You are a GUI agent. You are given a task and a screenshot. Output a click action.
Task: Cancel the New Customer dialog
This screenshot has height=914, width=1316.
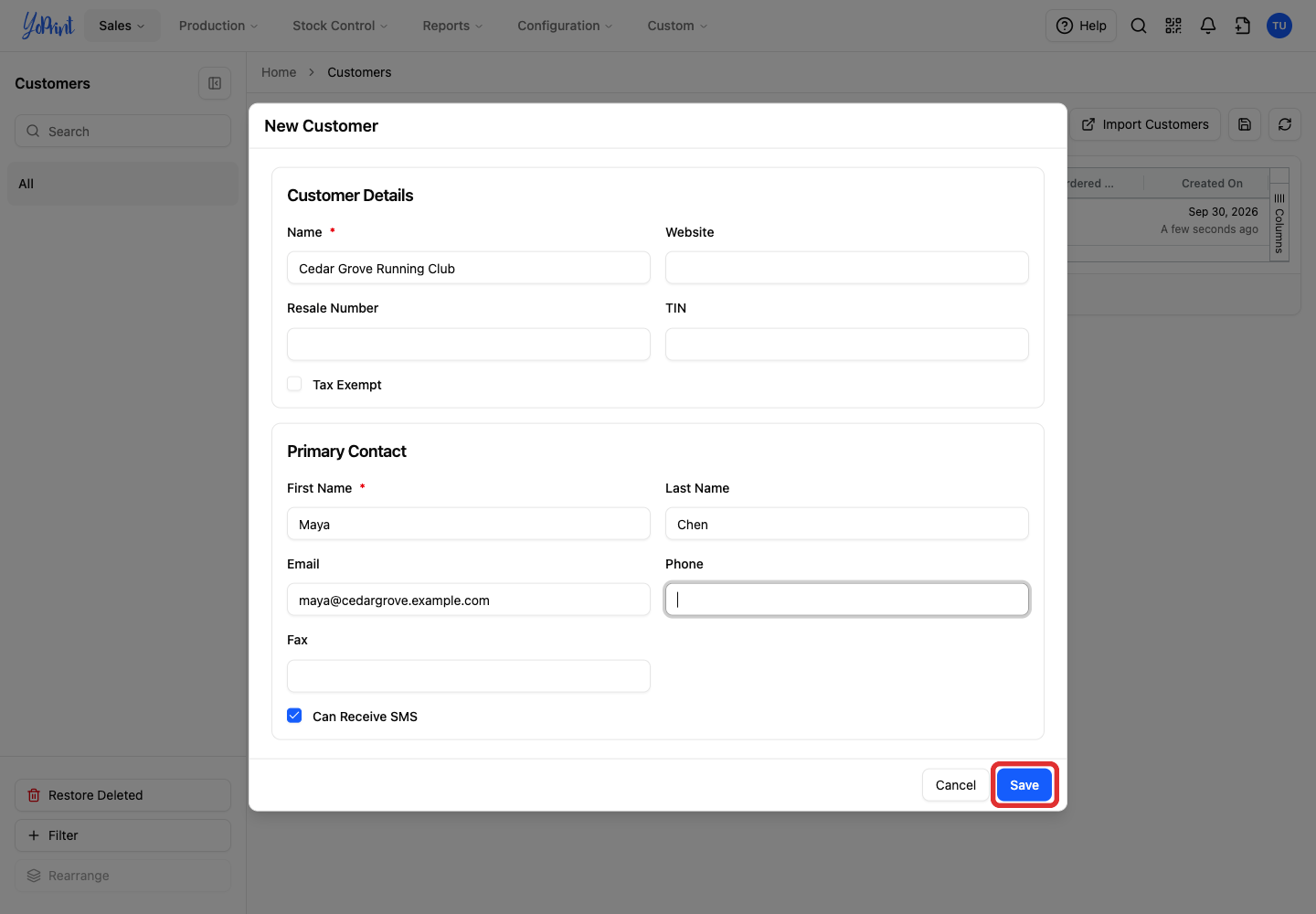[956, 785]
